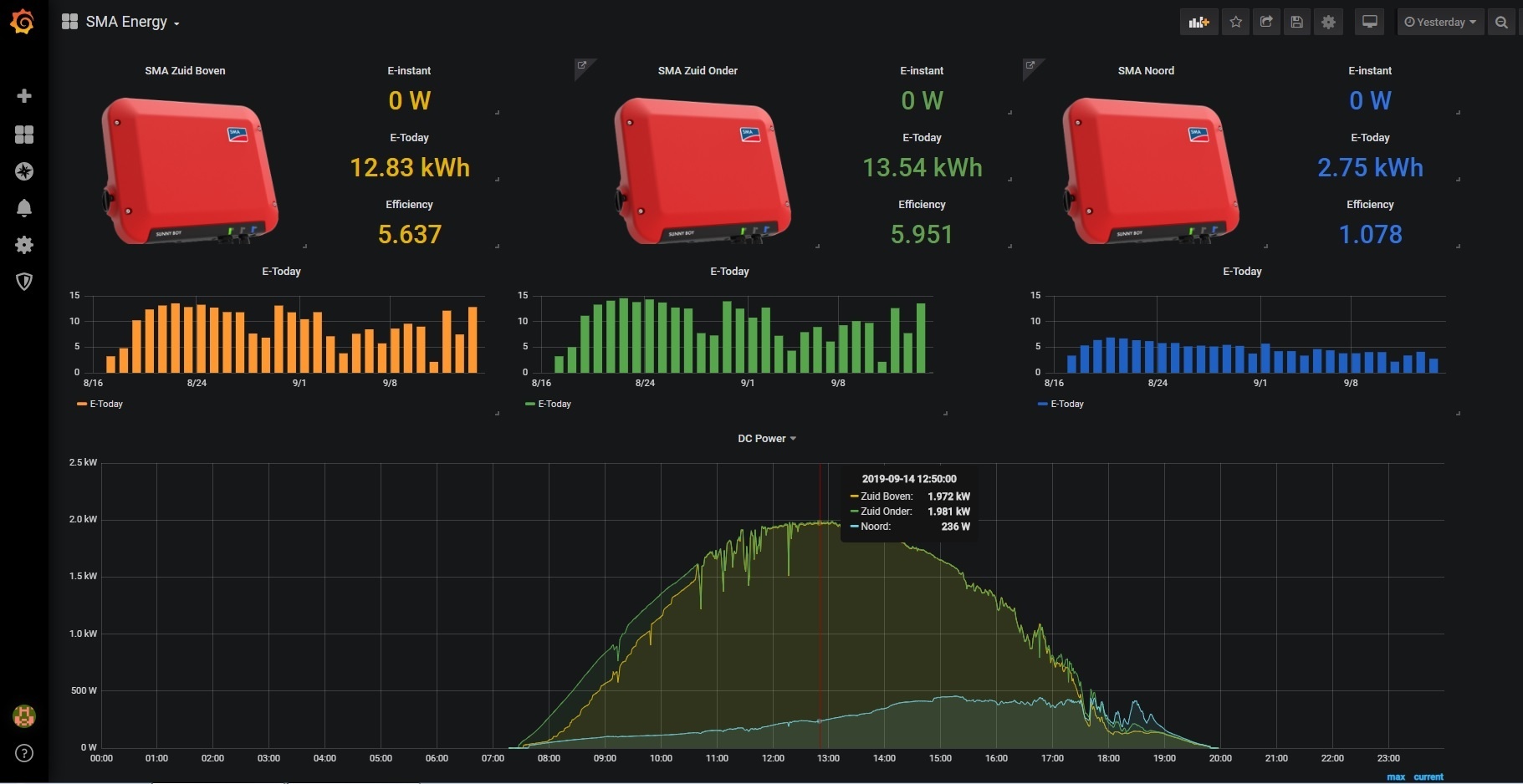The height and width of the screenshot is (784, 1523).
Task: Open the DC Power panel title menu
Action: pyautogui.click(x=766, y=439)
